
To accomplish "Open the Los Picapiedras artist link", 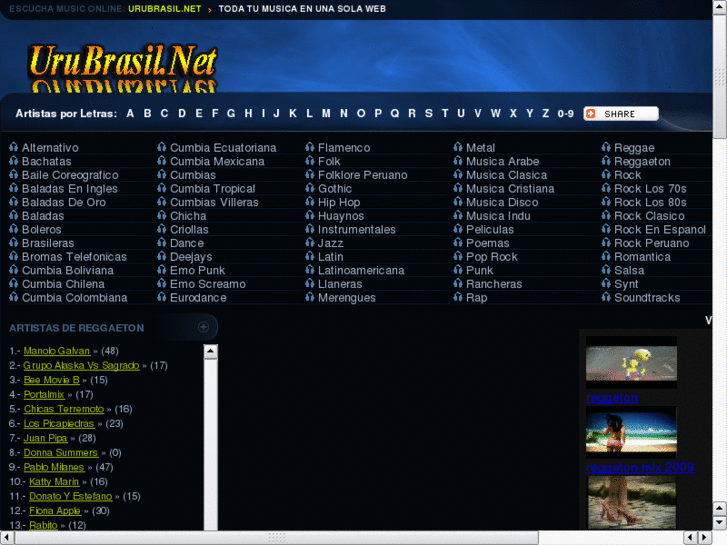I will click(x=59, y=423).
